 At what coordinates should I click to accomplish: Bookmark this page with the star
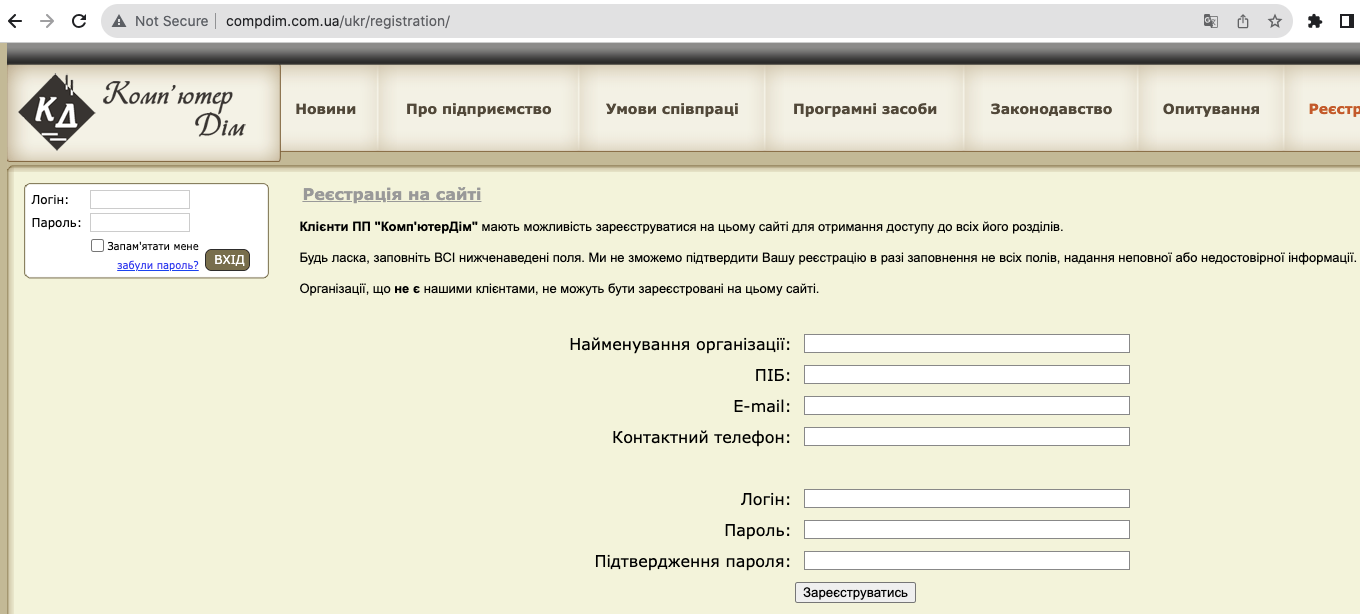[x=1275, y=21]
